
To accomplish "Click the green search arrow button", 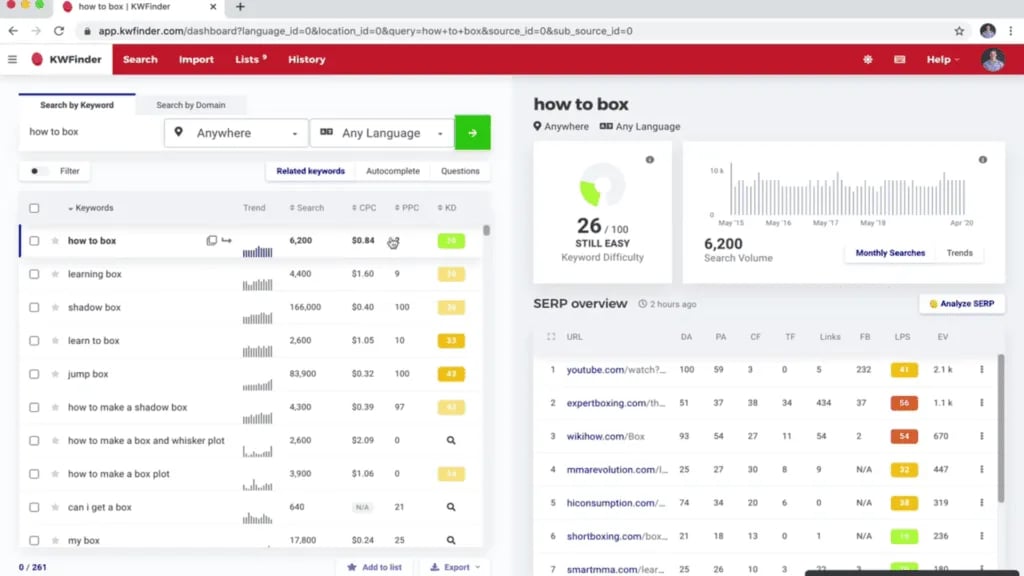I will click(472, 133).
